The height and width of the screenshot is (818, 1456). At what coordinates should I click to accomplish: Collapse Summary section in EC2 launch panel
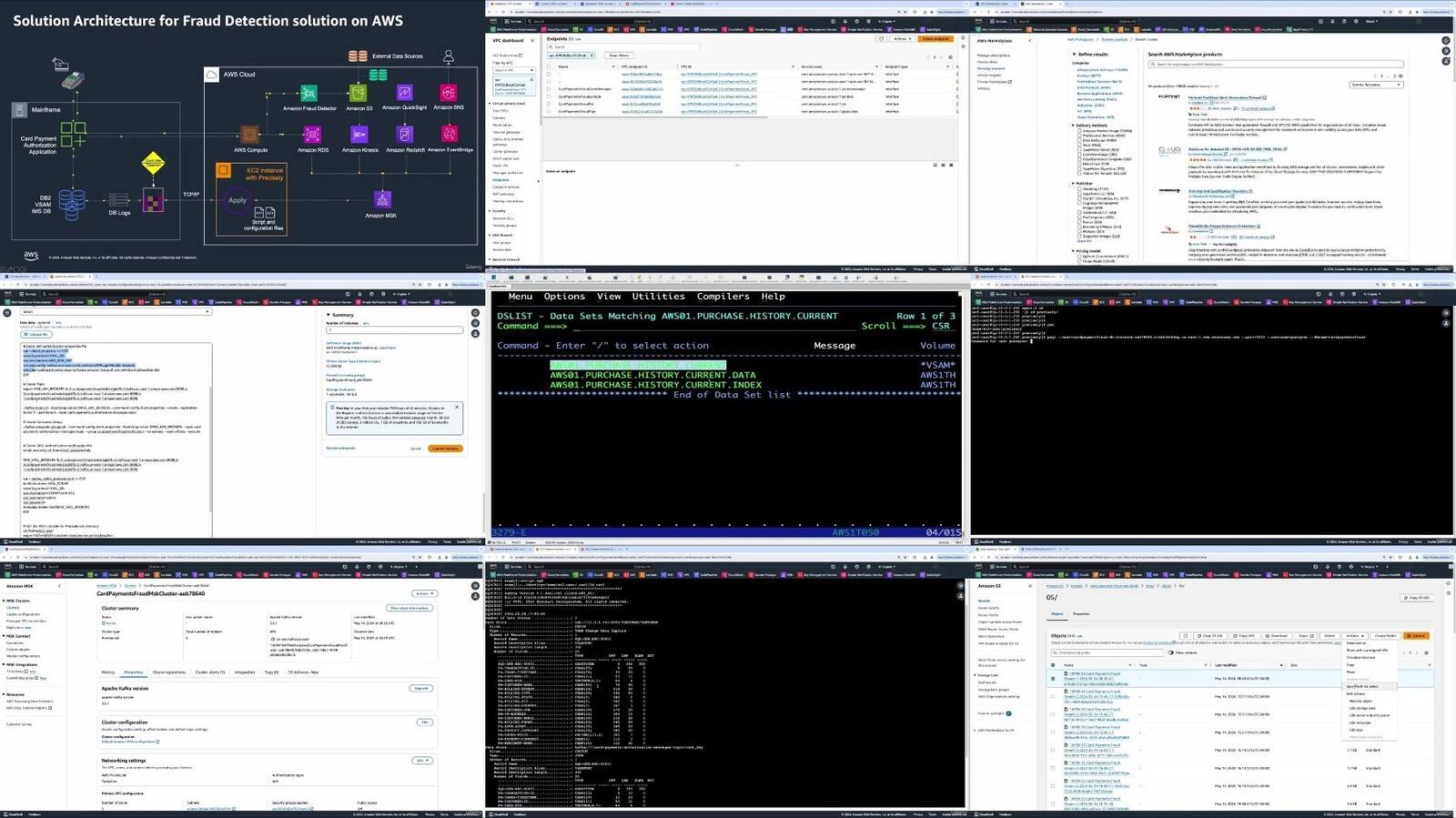pos(329,315)
